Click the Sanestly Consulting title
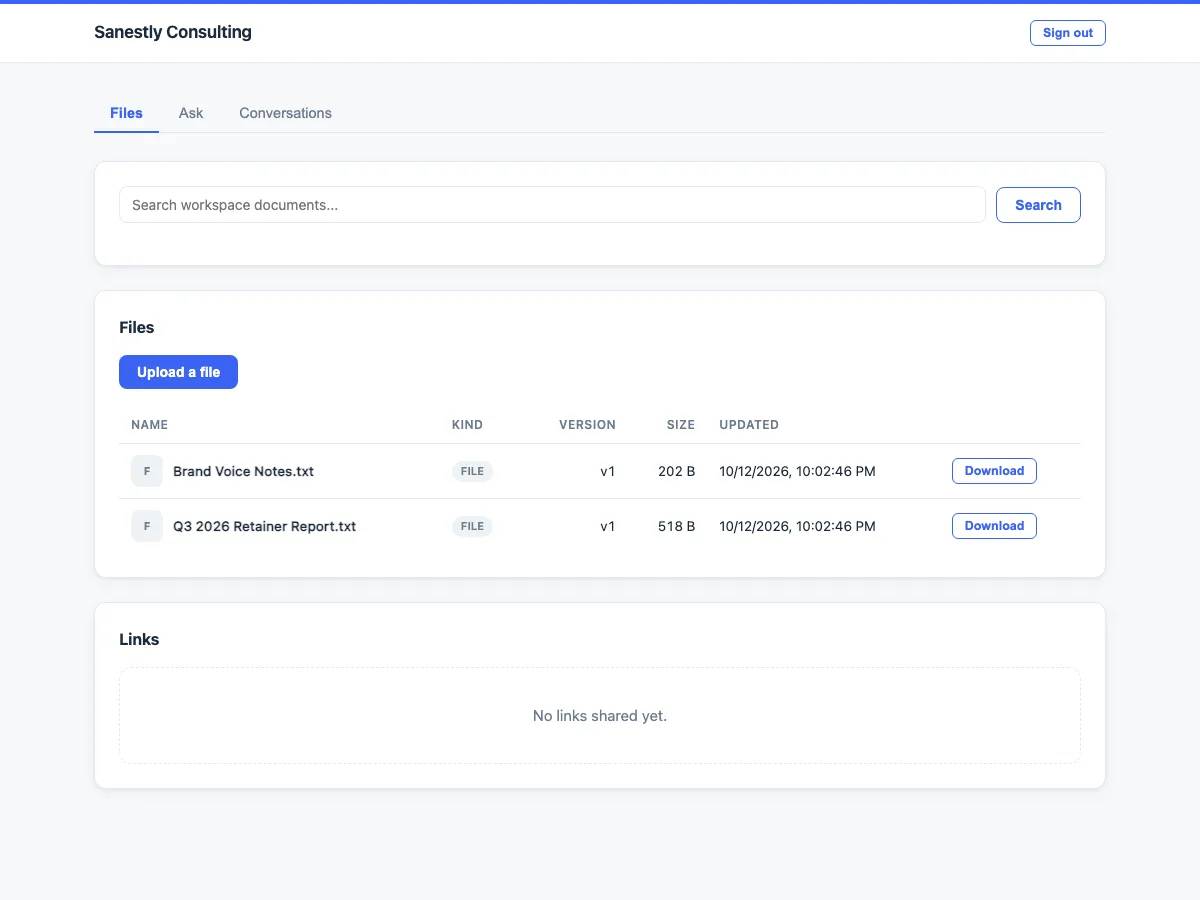The height and width of the screenshot is (900, 1200). (x=173, y=32)
